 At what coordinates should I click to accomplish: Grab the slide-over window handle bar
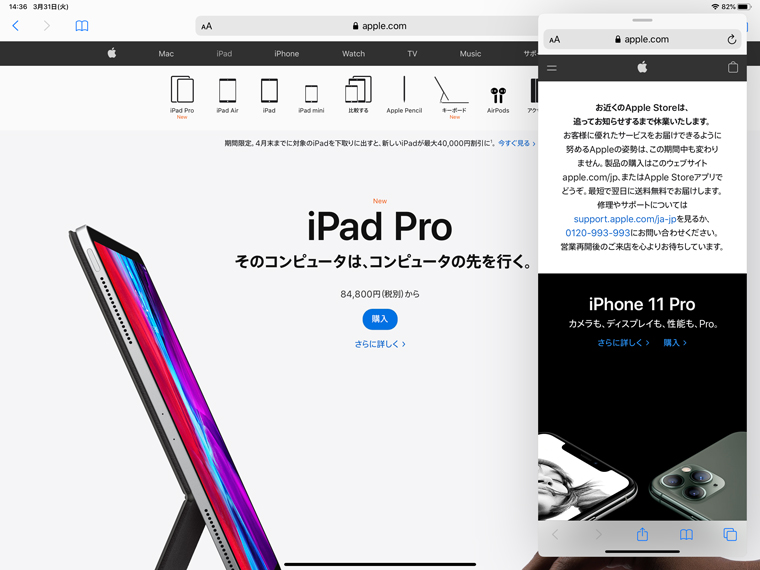[642, 20]
